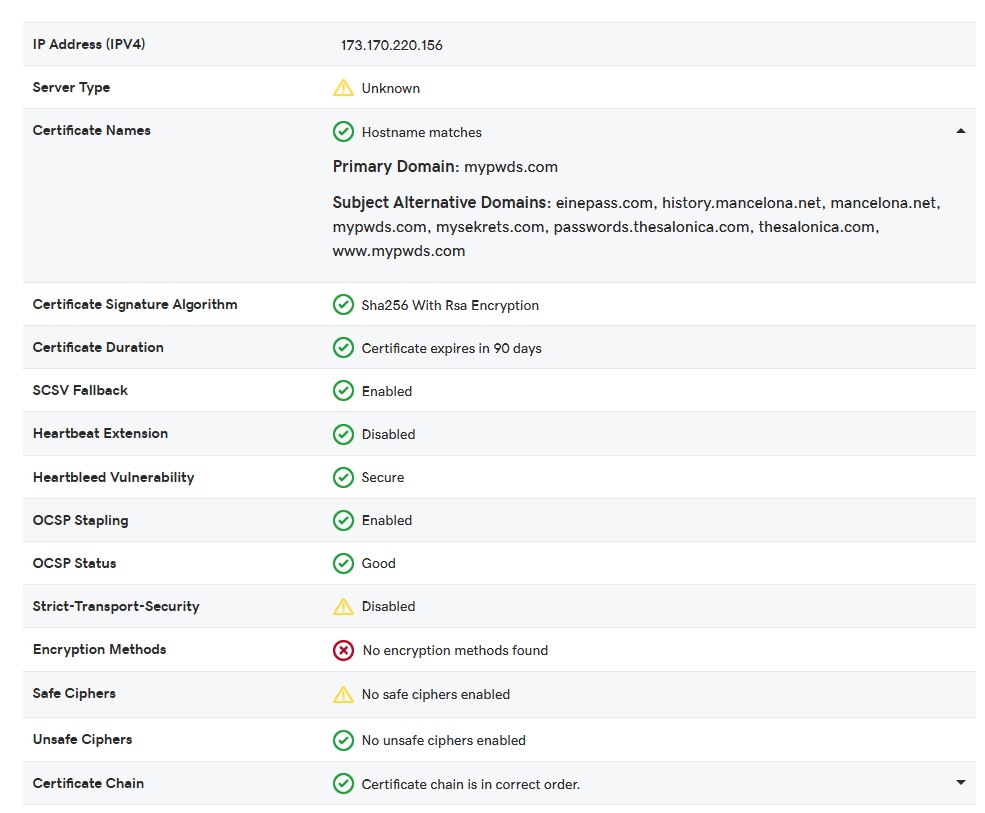Screen dimensions: 985x813
Task: Click the check icon in SCSV Fallback row
Action: click(343, 391)
